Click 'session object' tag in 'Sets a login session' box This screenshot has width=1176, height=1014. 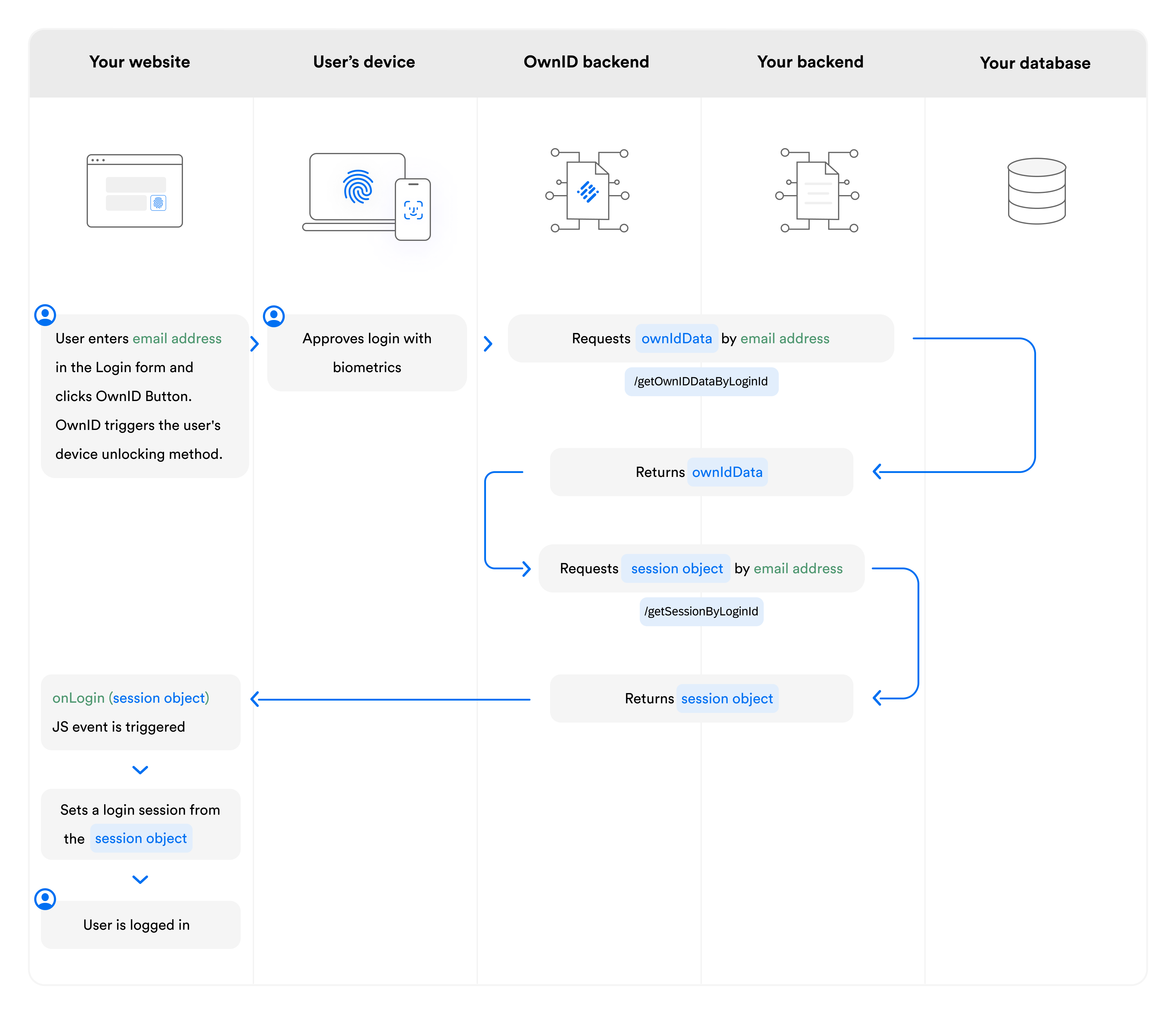141,838
